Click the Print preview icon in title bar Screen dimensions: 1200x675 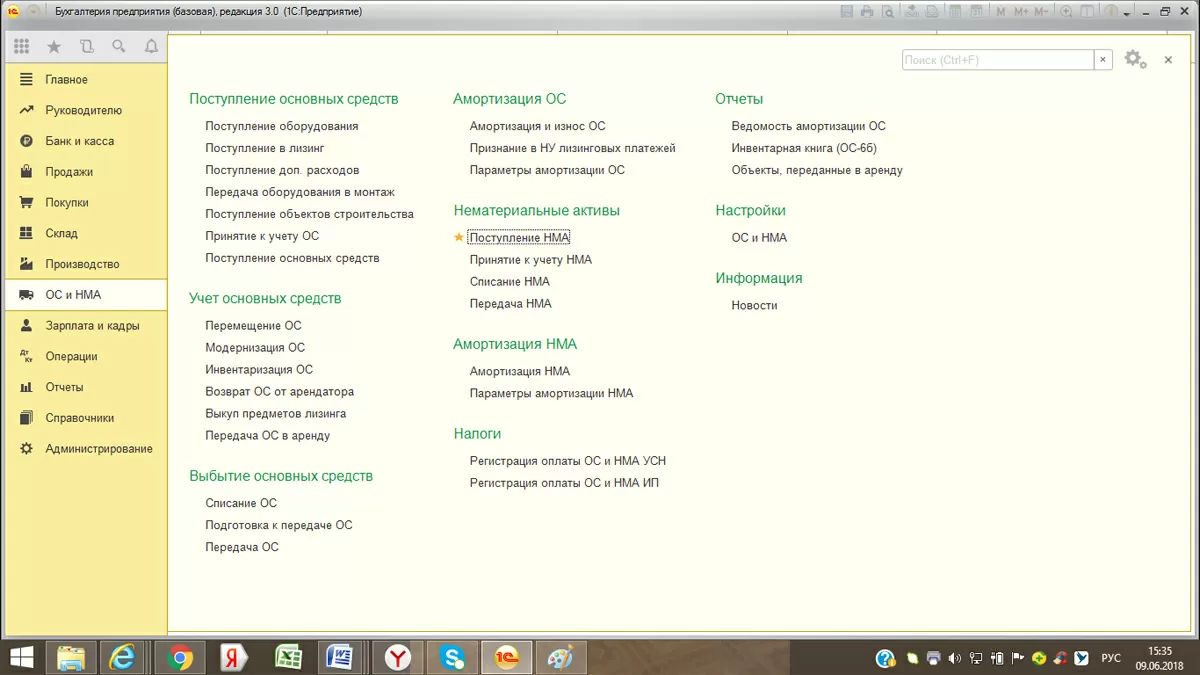[887, 12]
